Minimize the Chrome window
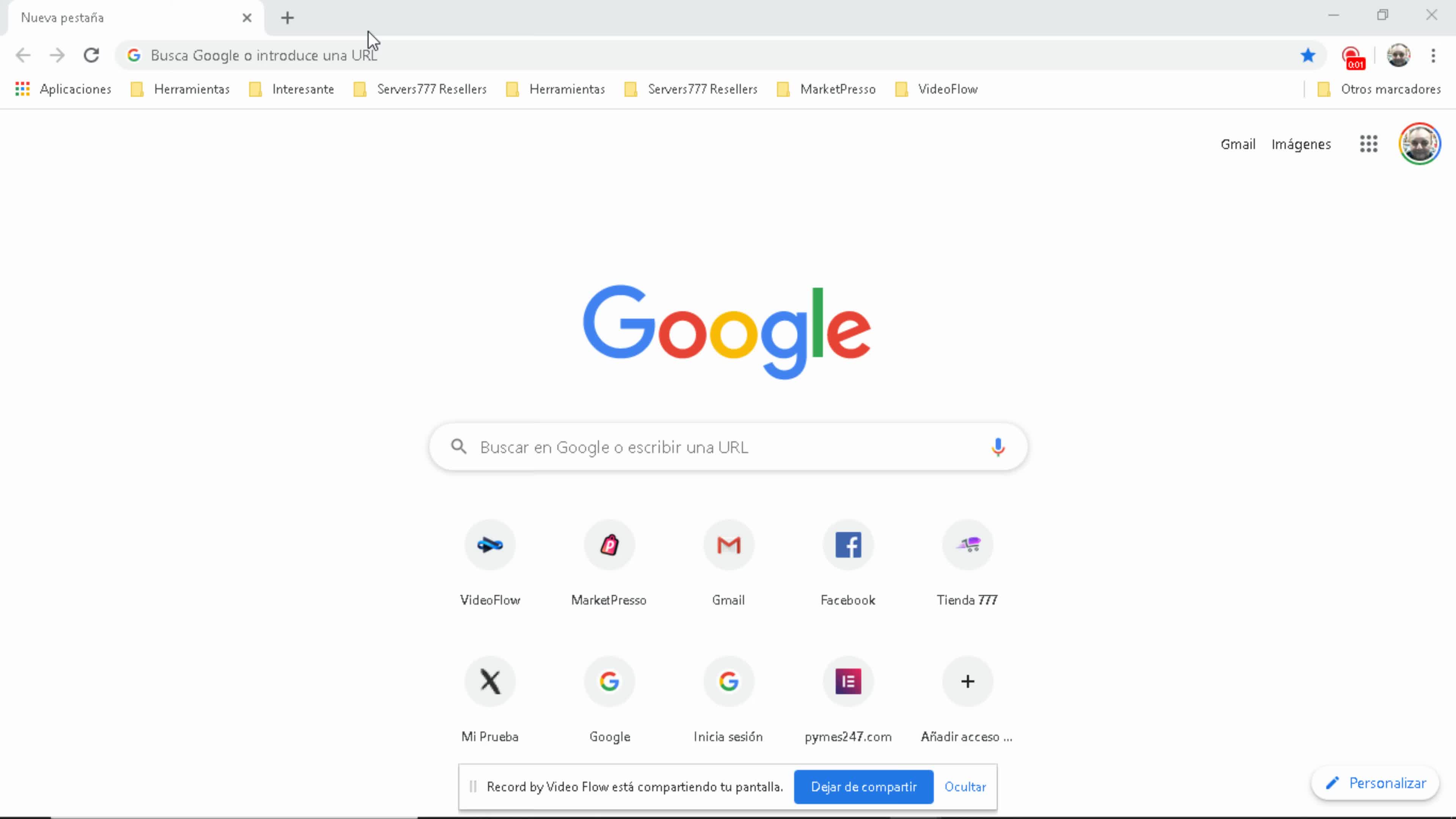This screenshot has height=819, width=1456. click(1334, 15)
